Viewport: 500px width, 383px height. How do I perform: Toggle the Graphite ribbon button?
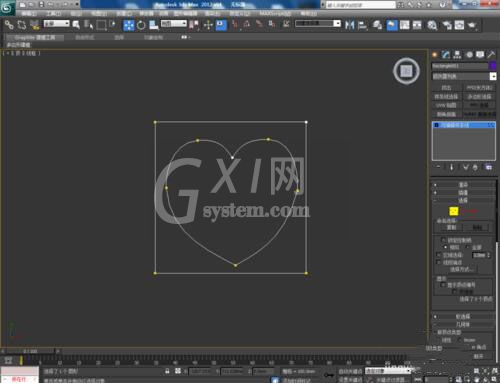coord(392,25)
